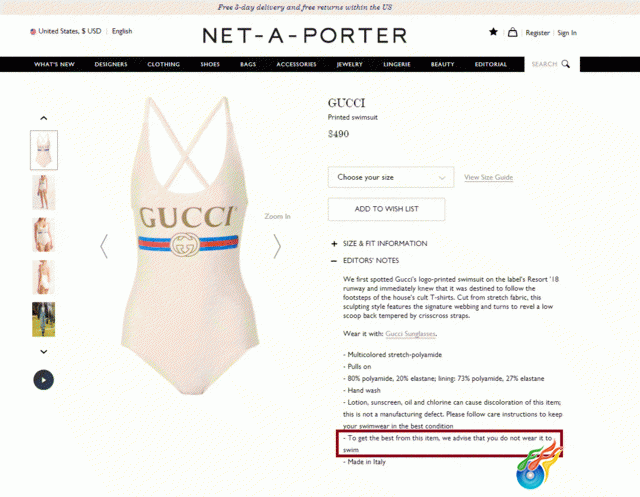
Task: Open the Designers menu
Action: pos(111,64)
